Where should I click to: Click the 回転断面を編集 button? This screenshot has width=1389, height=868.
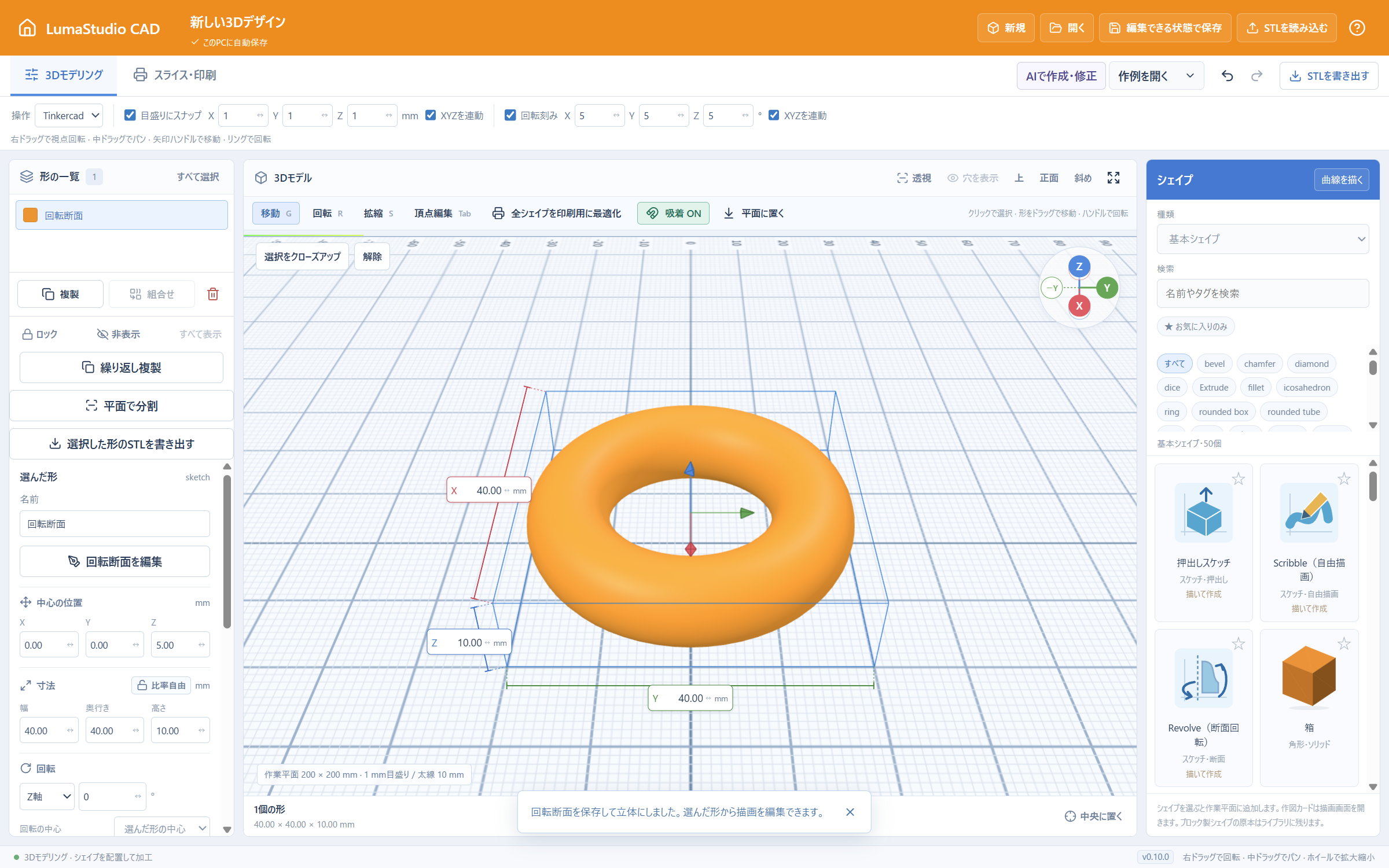[115, 561]
